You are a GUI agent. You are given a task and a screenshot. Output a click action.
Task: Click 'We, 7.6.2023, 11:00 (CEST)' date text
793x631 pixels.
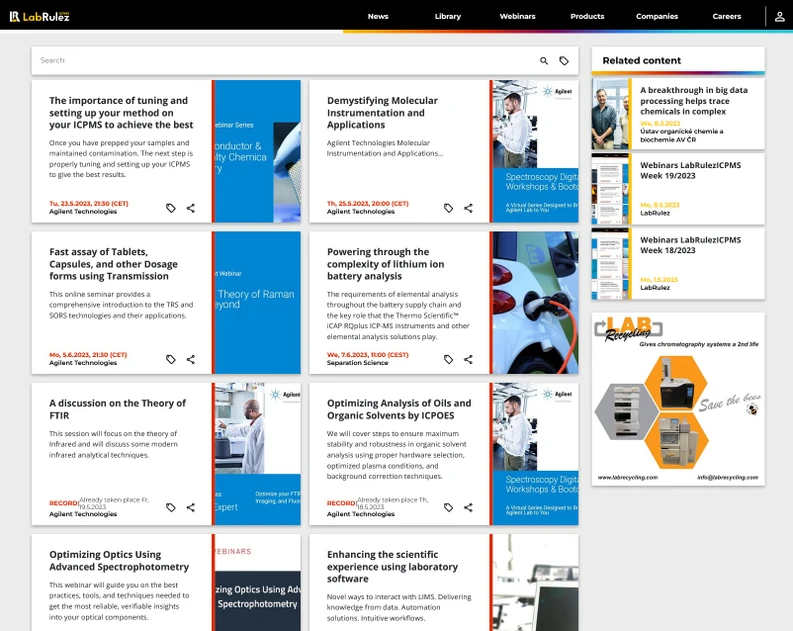tap(368, 354)
